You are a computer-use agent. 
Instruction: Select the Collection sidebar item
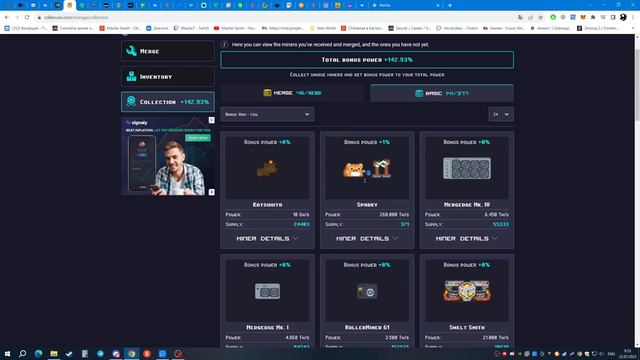[x=168, y=102]
